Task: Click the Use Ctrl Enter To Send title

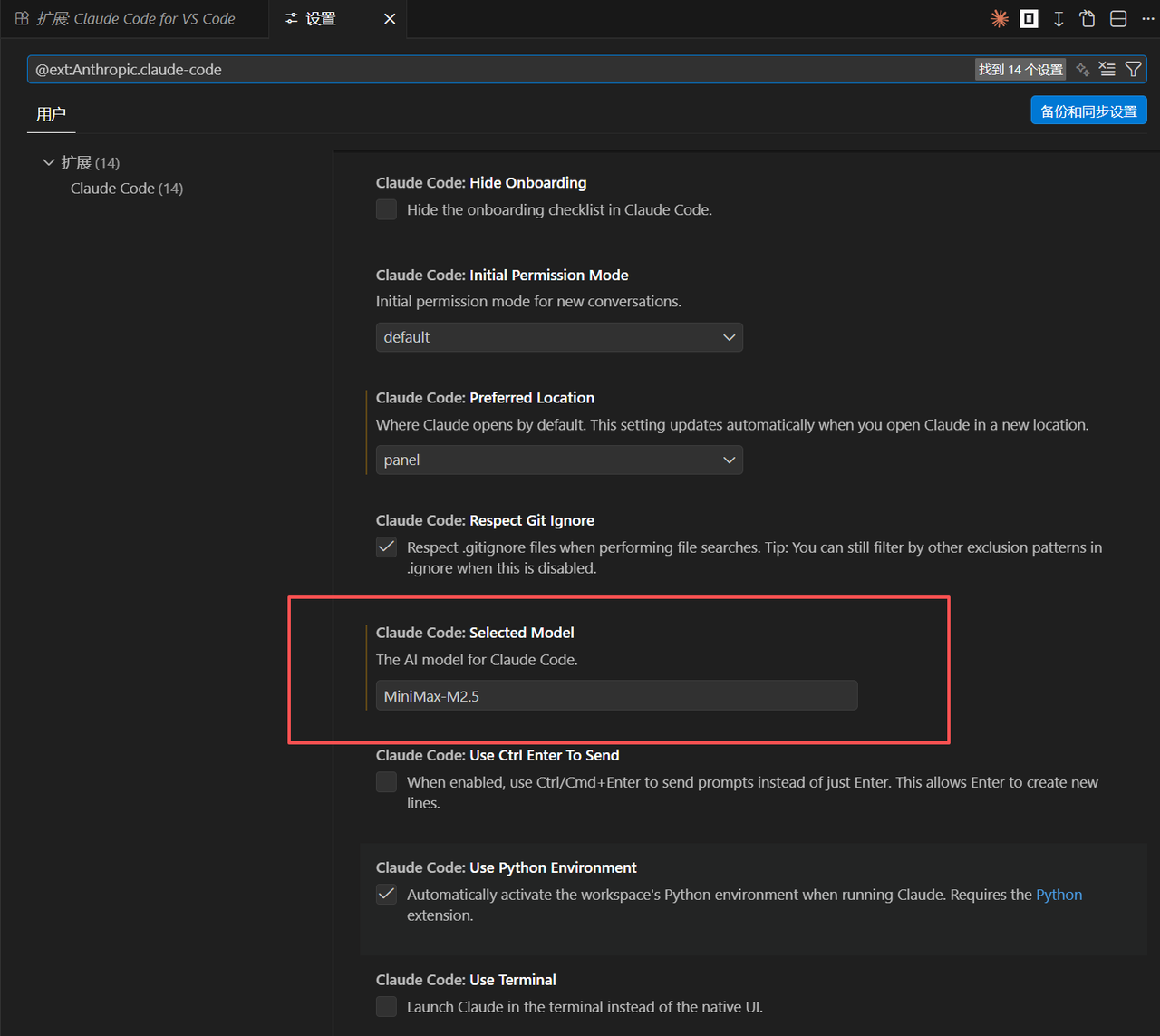Action: coord(498,755)
